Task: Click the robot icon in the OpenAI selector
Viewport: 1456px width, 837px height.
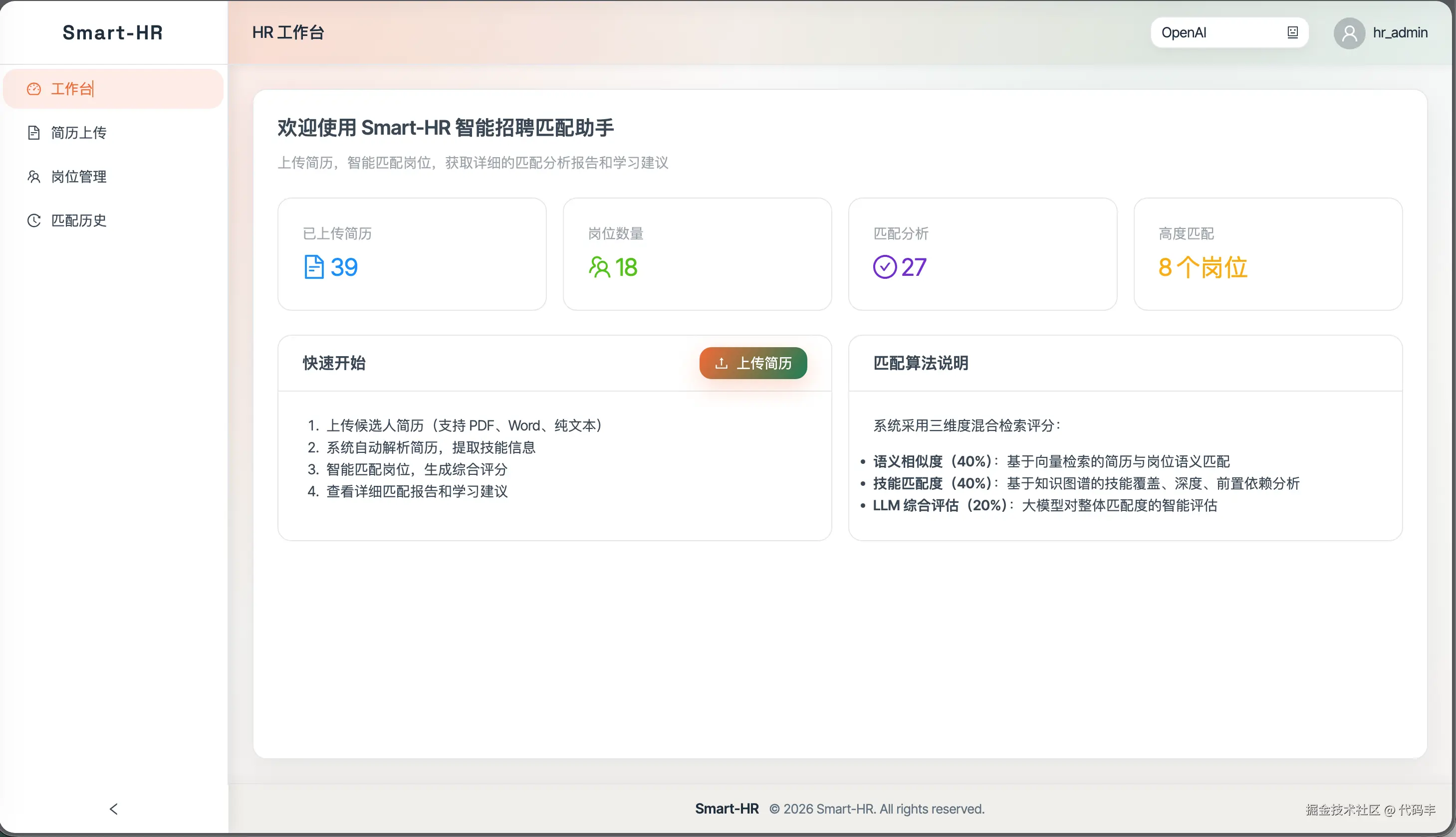Action: click(1292, 33)
